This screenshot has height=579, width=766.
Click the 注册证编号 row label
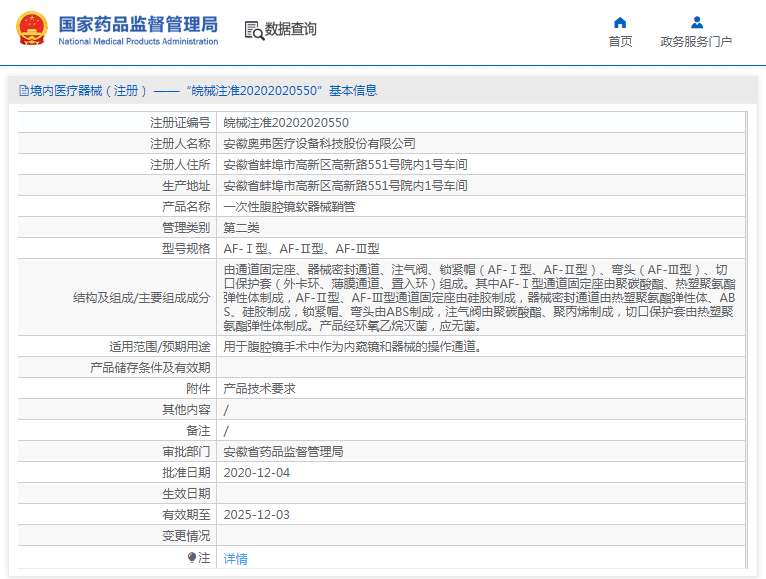click(180, 123)
